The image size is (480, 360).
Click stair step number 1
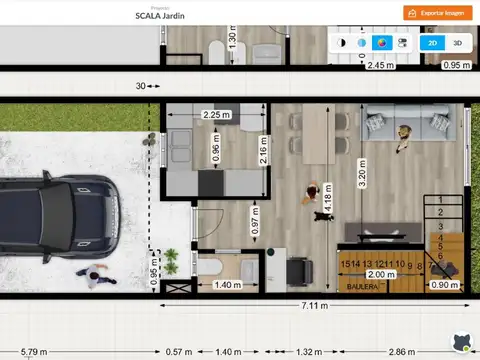point(440,200)
